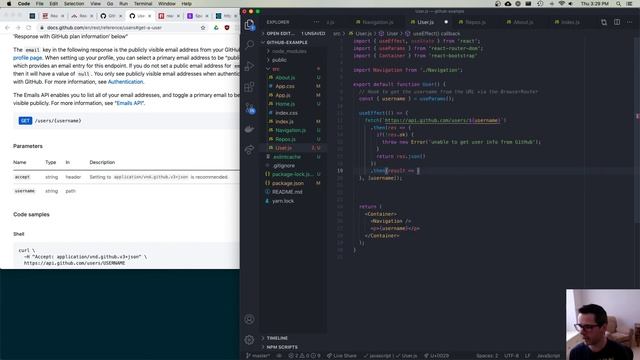The image size is (640, 360).
Task: Expand the public folder
Action: [279, 60]
